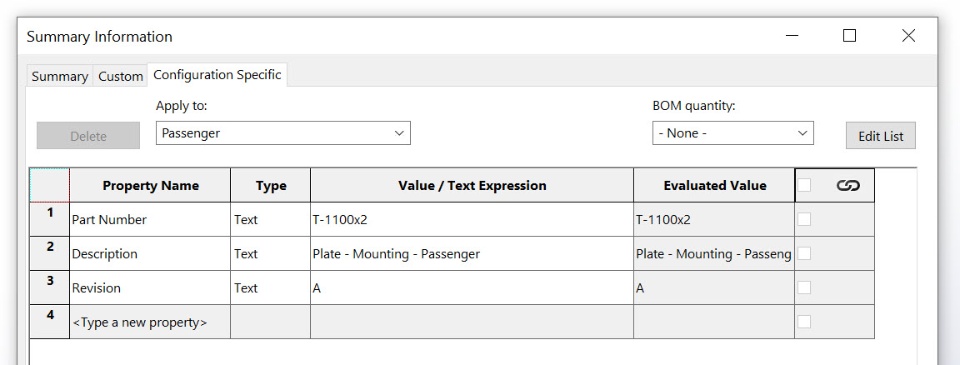This screenshot has height=365, width=960.
Task: Click the Revision property name cell
Action: pos(150,288)
